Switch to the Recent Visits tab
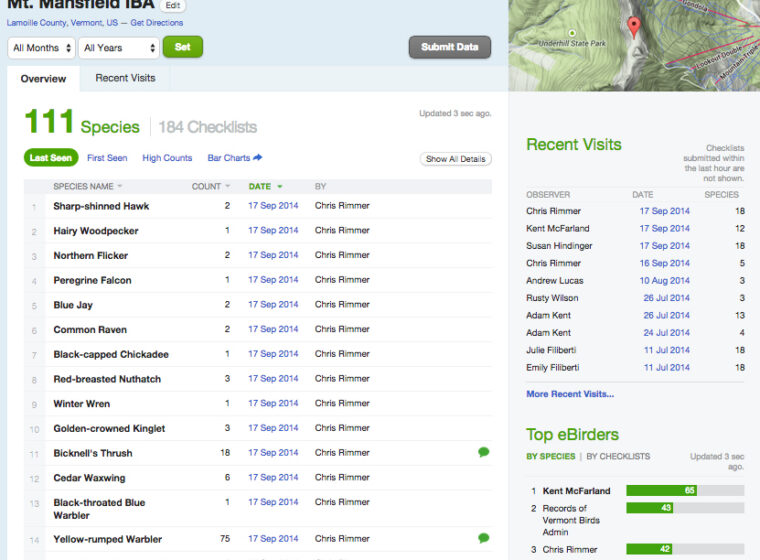The image size is (760, 560). pyautogui.click(x=125, y=78)
